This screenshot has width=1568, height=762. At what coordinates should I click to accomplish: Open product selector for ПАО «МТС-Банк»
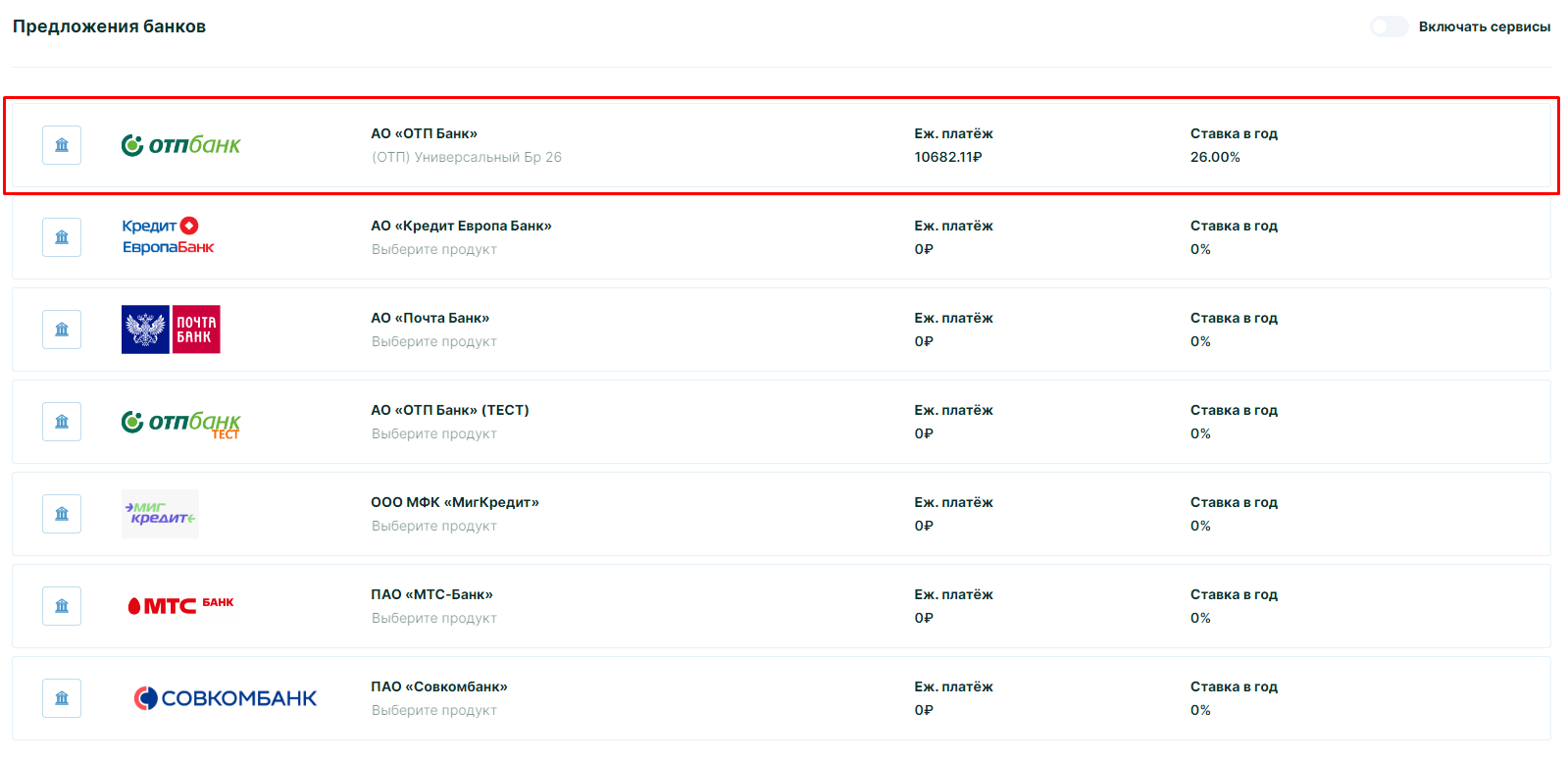pos(433,619)
